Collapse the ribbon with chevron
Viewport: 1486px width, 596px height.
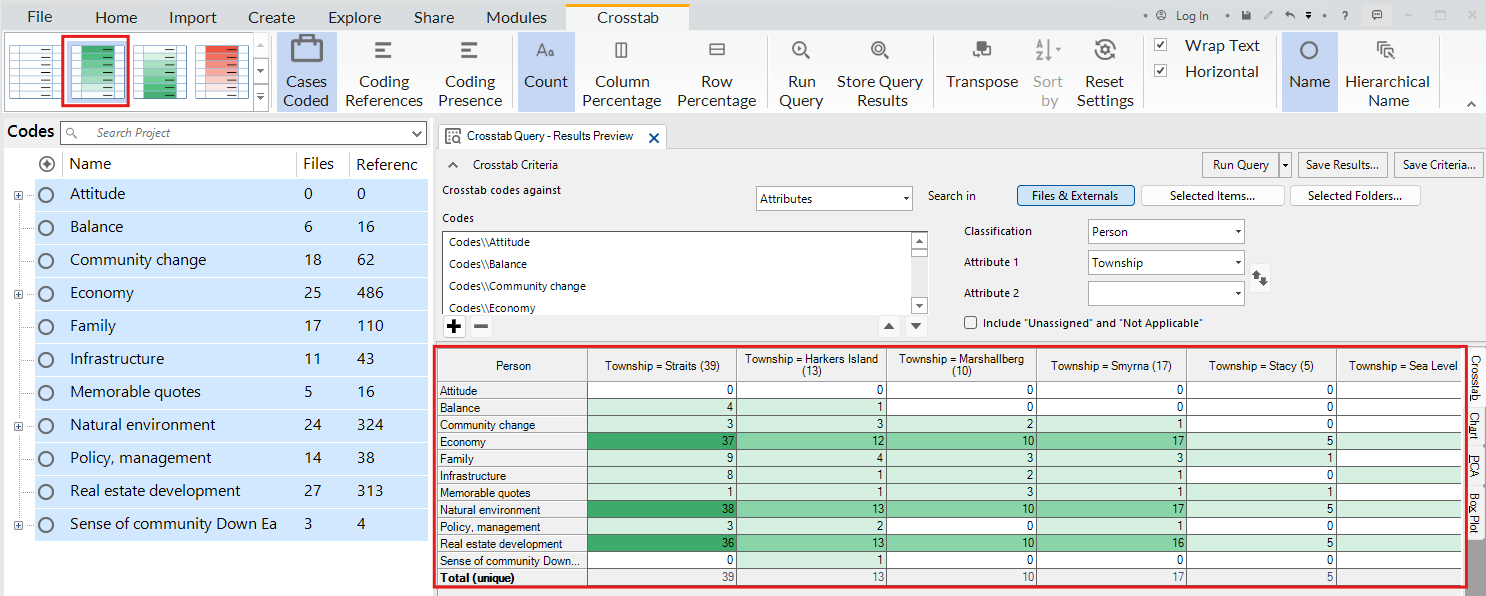(1471, 104)
